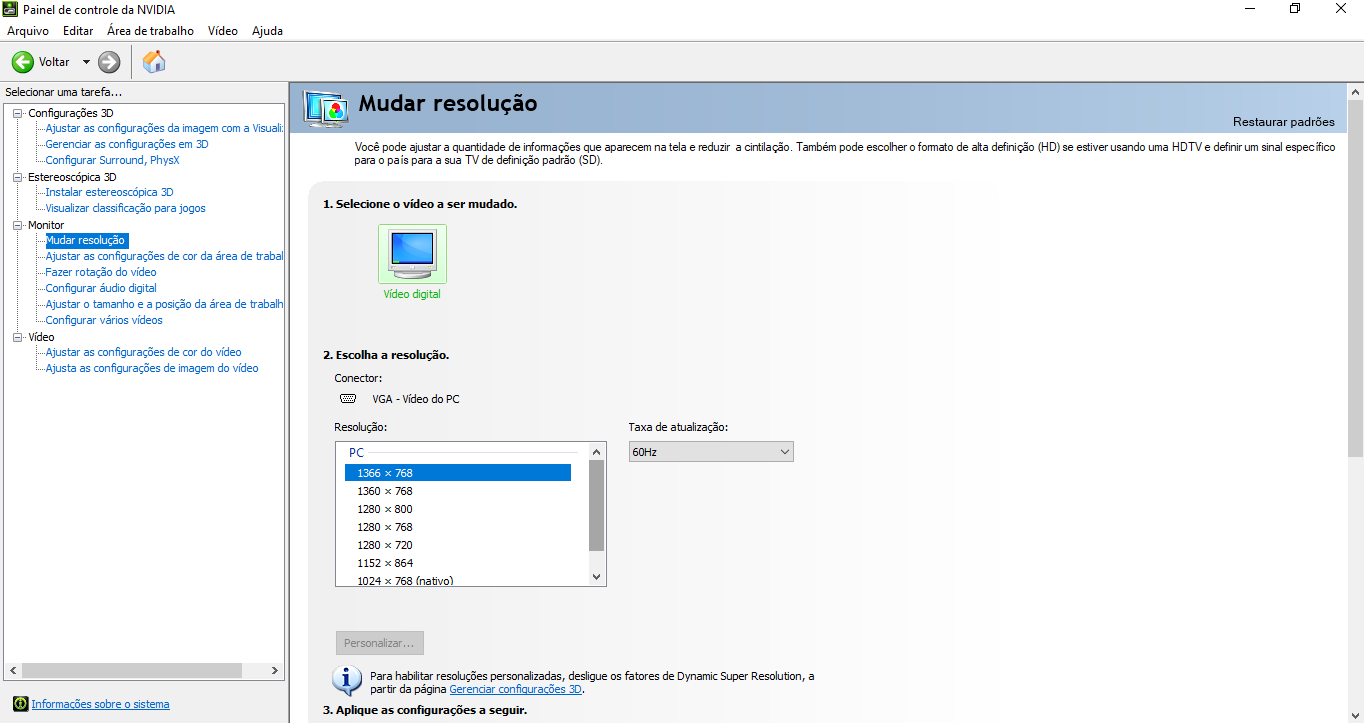This screenshot has height=723, width=1364.
Task: Restore down the window
Action: 1295,9
